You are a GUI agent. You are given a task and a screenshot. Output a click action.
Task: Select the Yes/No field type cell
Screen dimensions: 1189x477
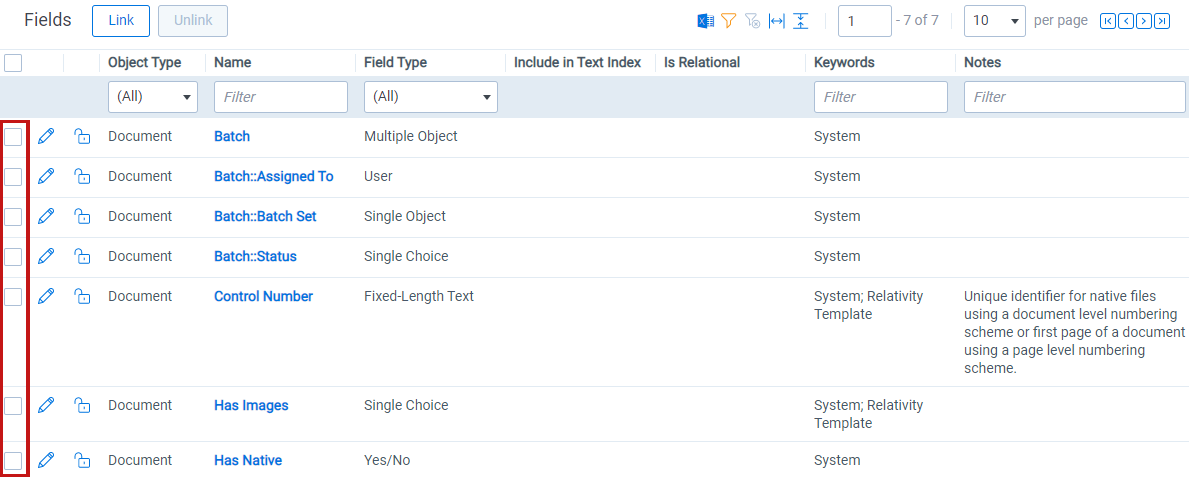point(387,460)
